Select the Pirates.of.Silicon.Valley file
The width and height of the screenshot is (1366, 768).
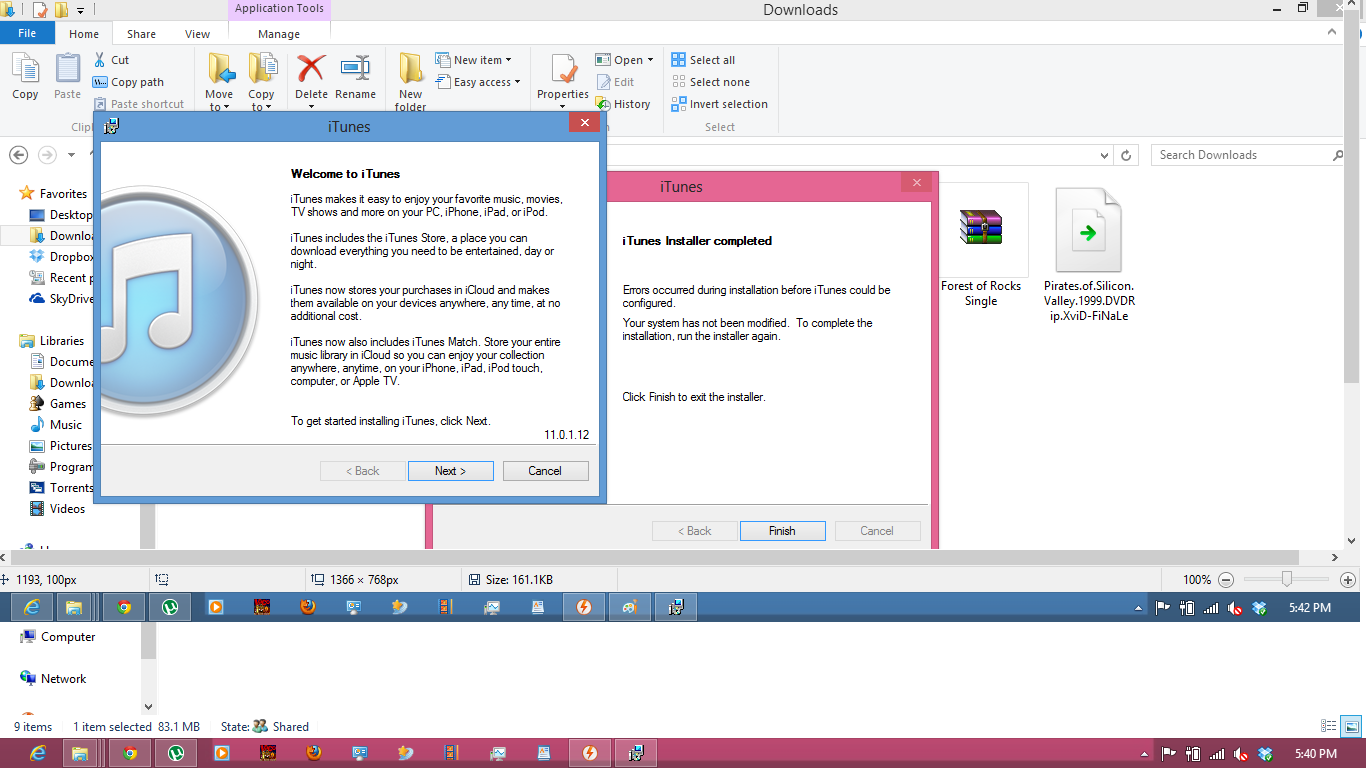[x=1089, y=255]
